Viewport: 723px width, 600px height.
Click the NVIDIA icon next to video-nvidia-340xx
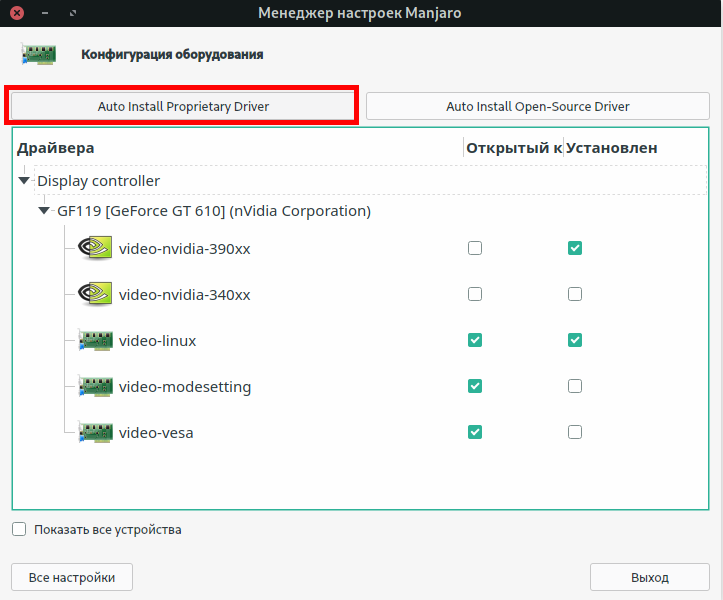tap(95, 294)
